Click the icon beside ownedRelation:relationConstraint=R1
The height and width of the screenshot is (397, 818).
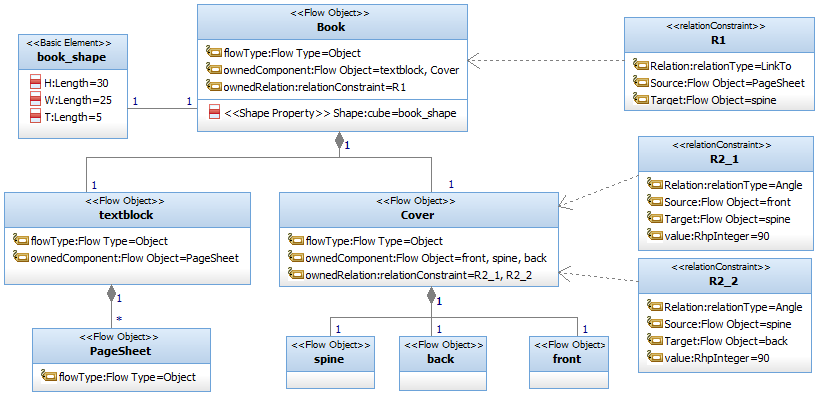(214, 86)
